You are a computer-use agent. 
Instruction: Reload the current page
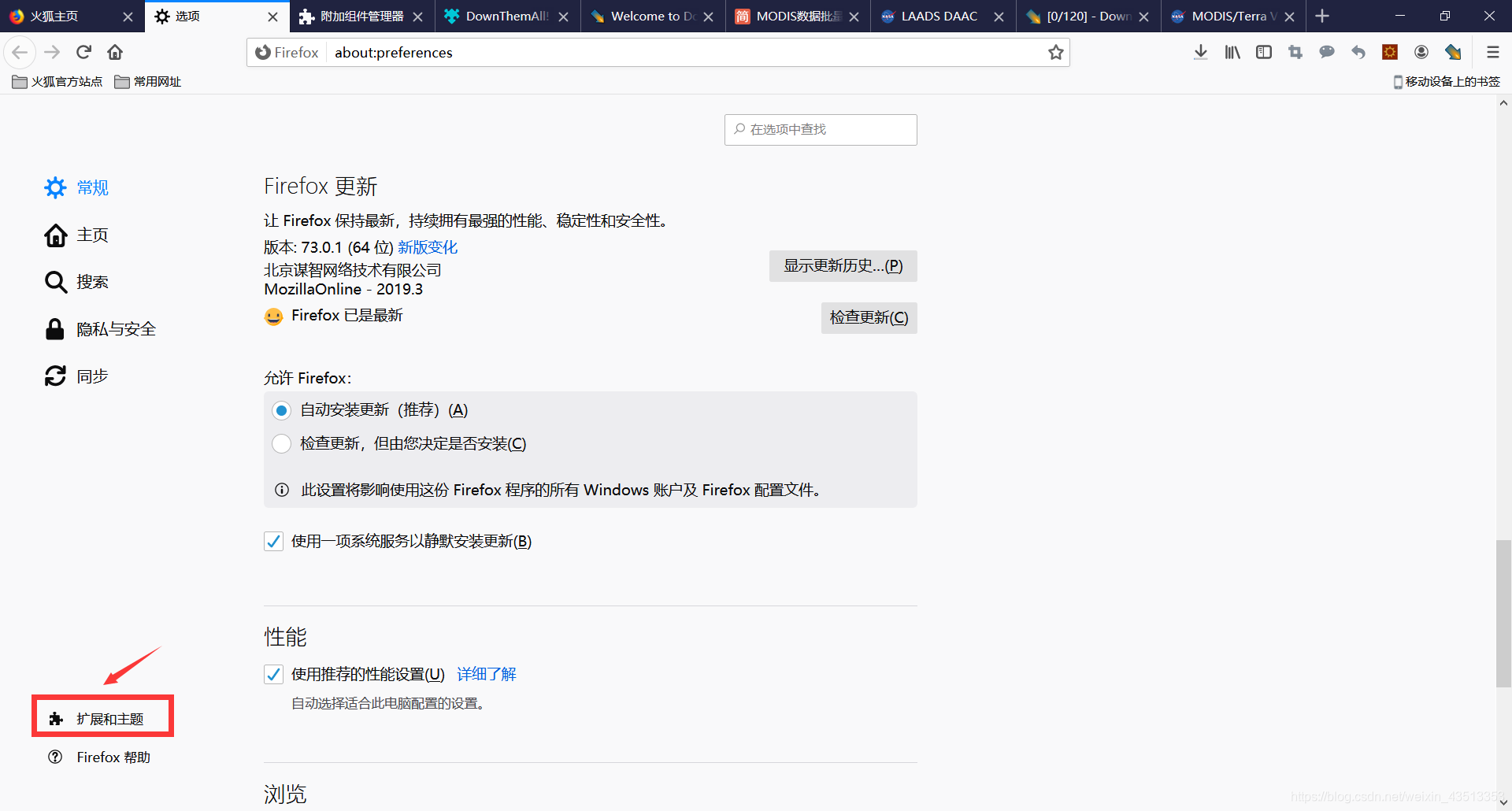(83, 52)
